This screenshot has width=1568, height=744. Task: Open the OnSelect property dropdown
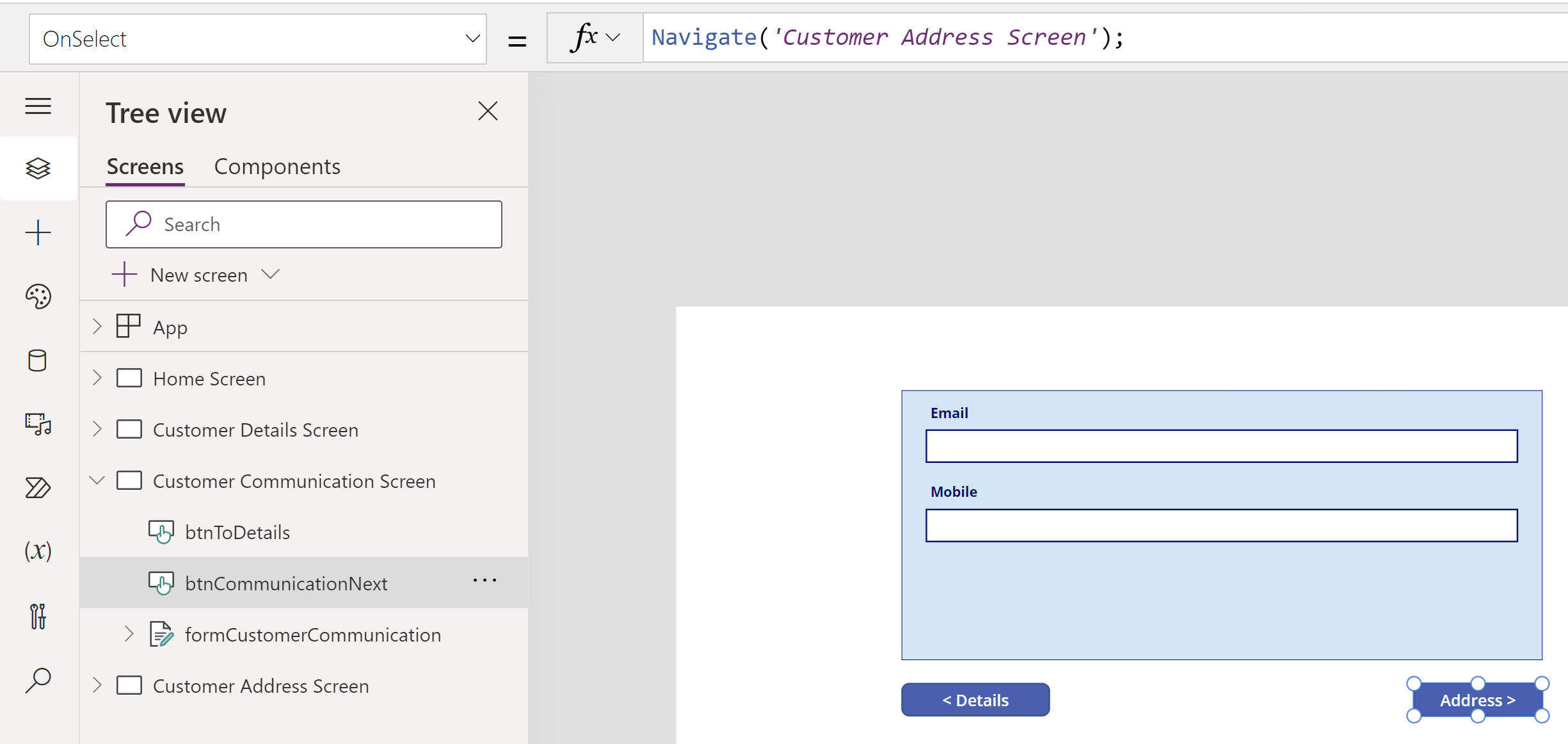(472, 38)
